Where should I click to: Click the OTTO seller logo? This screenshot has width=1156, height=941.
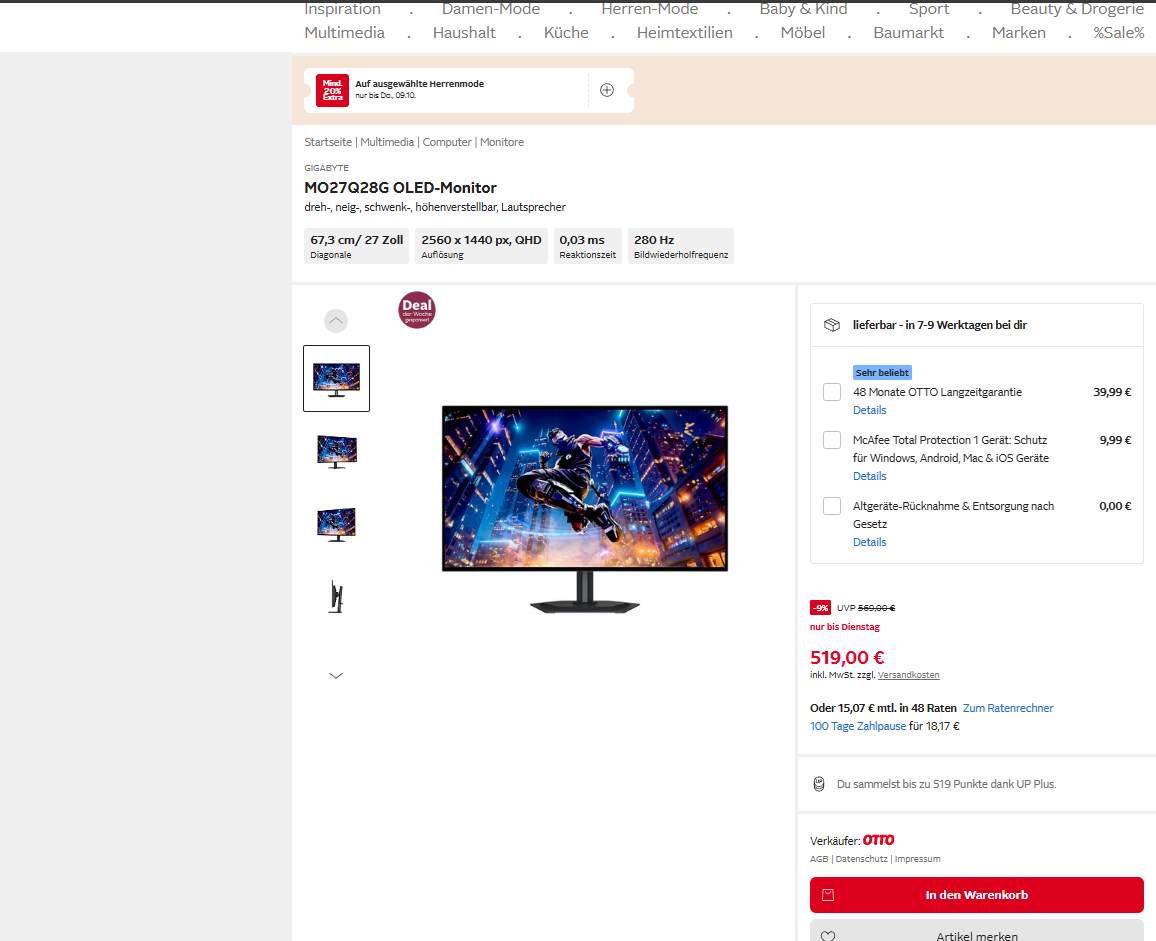pyautogui.click(x=879, y=840)
